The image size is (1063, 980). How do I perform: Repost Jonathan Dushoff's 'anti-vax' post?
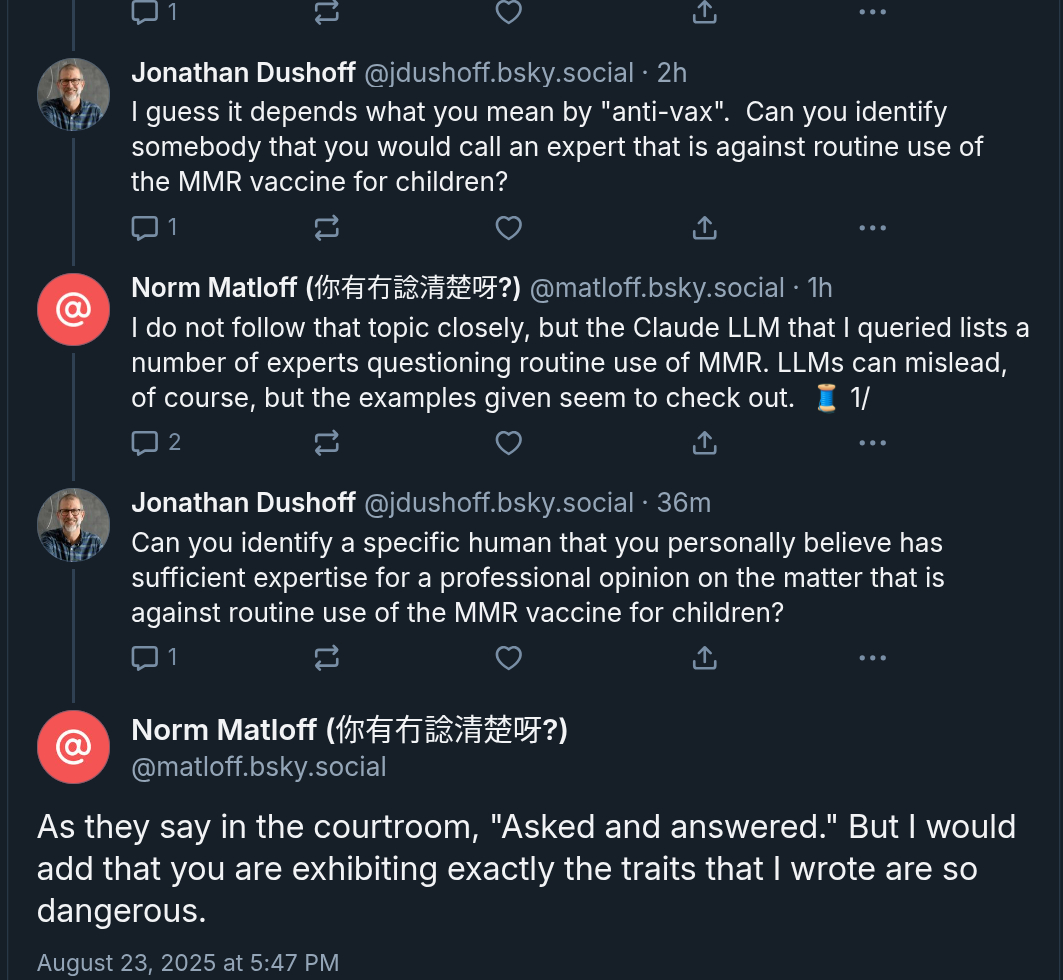(x=327, y=228)
